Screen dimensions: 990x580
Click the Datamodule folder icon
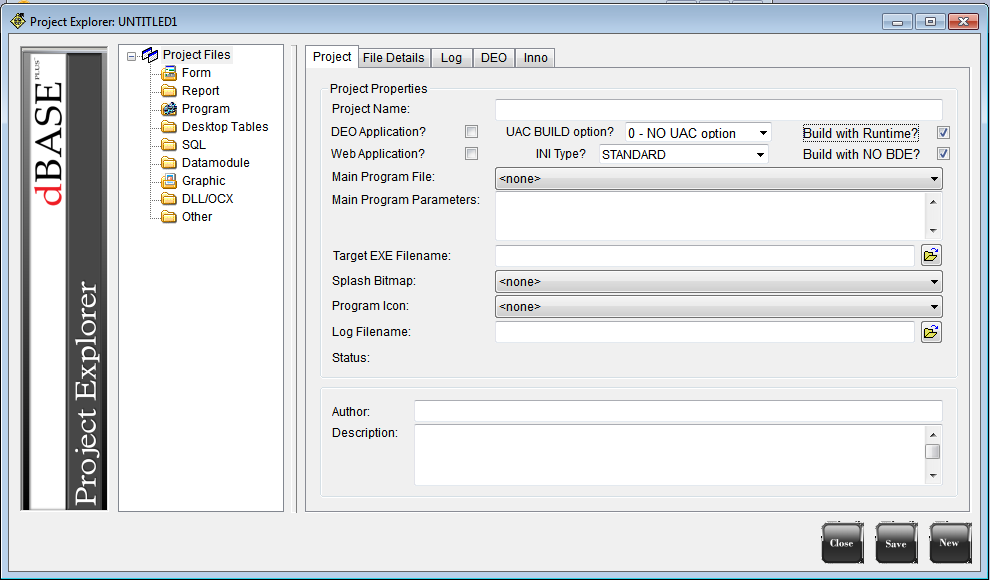point(169,163)
